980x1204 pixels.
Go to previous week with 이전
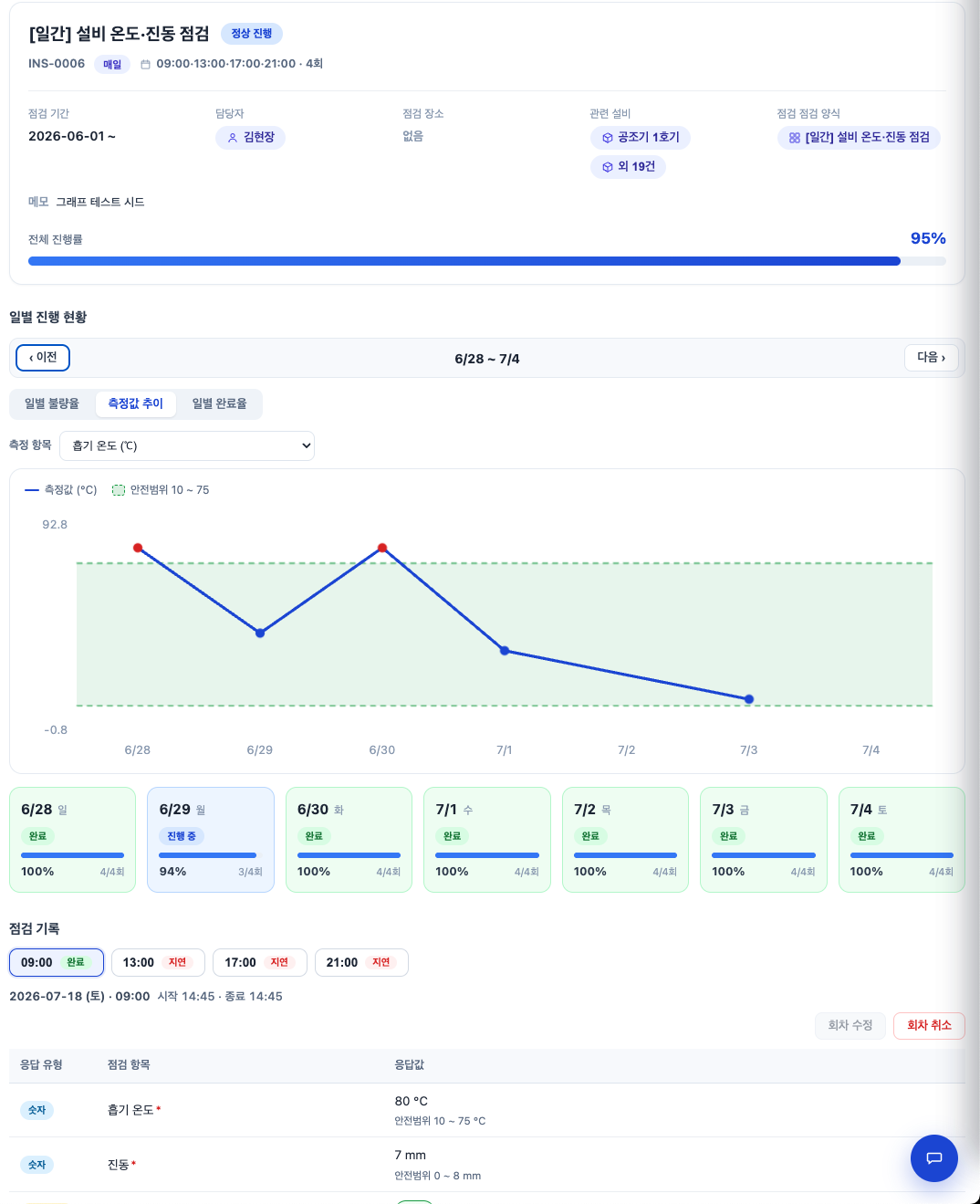pyautogui.click(x=43, y=358)
